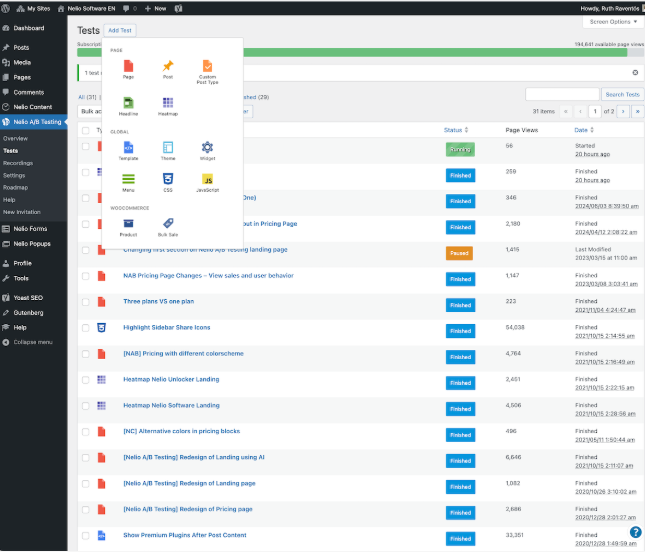Click the Template test icon
Viewport: 645px width, 552px height.
point(128,147)
